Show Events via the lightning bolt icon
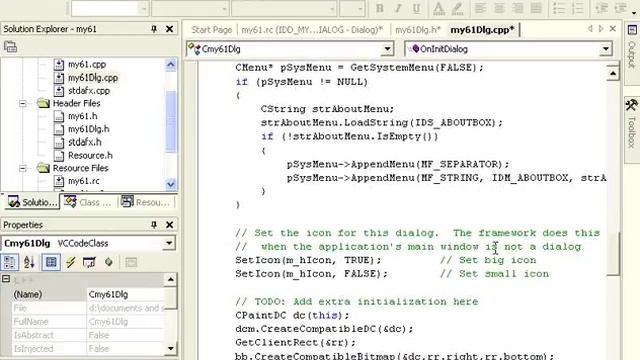 [x=71, y=262]
